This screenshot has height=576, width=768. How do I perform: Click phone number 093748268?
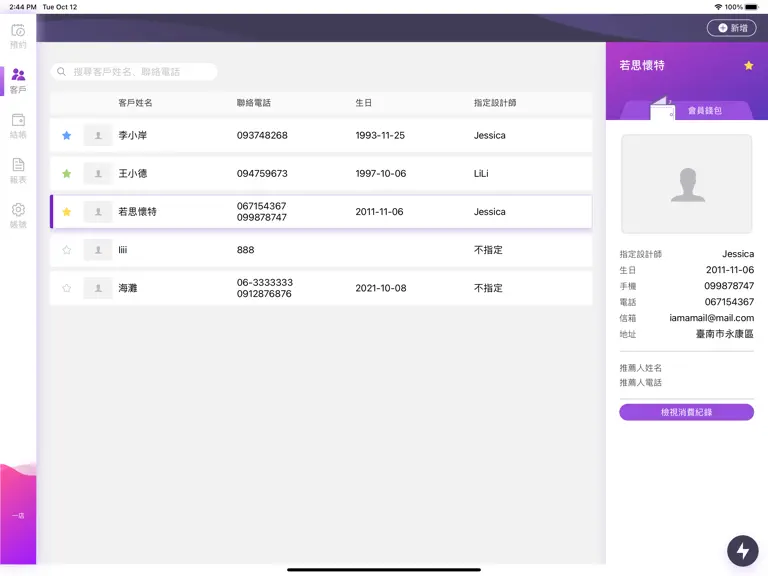pos(262,135)
